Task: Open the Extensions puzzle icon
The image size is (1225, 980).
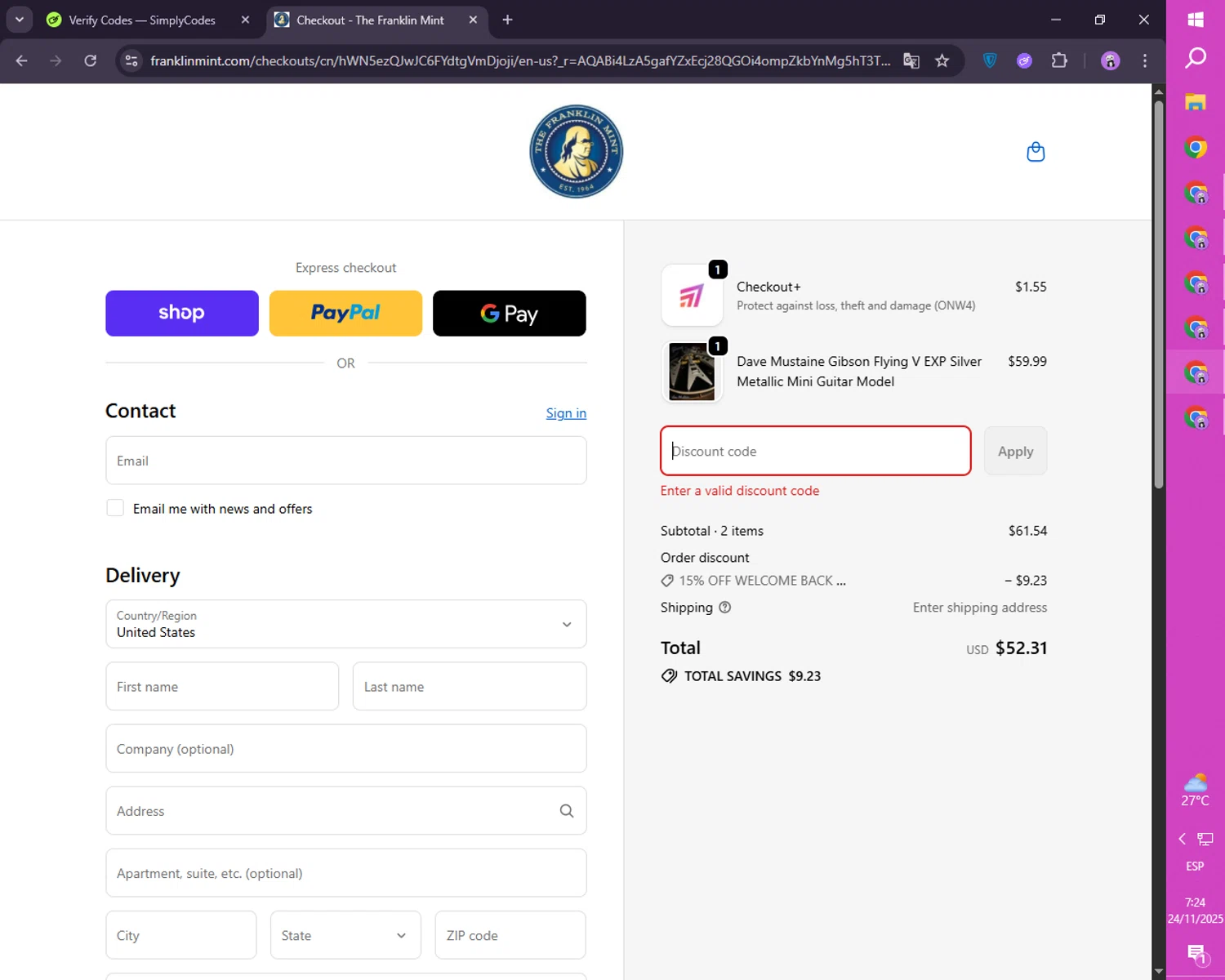Action: pyautogui.click(x=1059, y=60)
